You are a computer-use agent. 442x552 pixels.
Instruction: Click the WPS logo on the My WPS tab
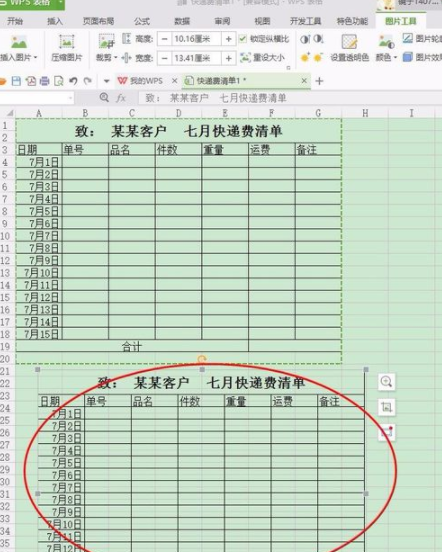(122, 81)
